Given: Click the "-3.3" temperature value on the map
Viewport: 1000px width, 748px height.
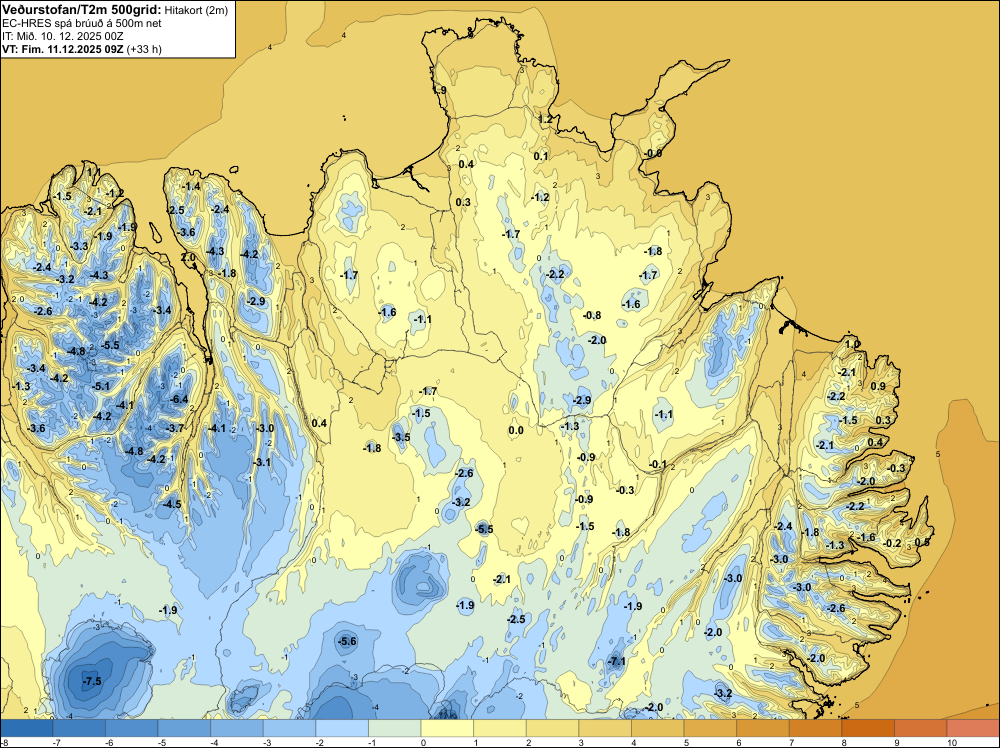Looking at the screenshot, I should [x=79, y=246].
